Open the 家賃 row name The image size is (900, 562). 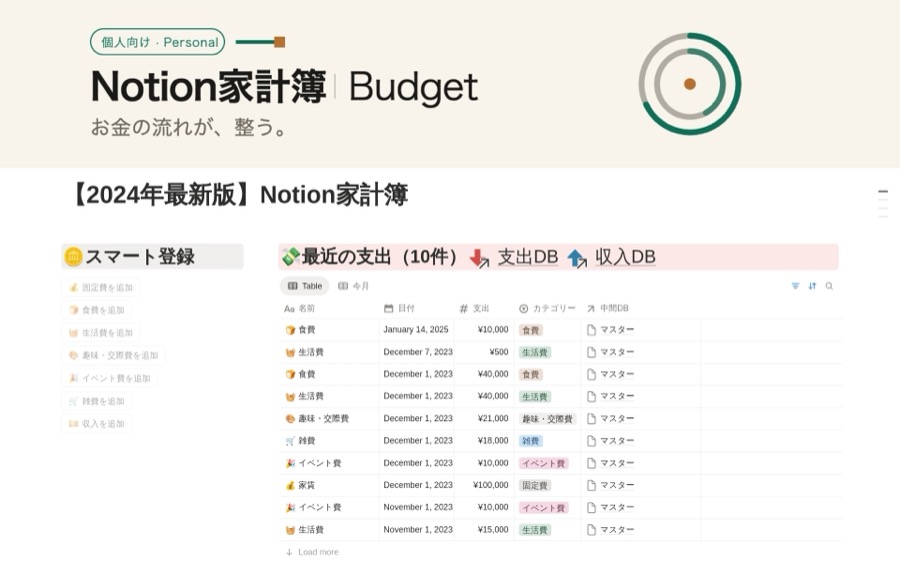tap(307, 485)
